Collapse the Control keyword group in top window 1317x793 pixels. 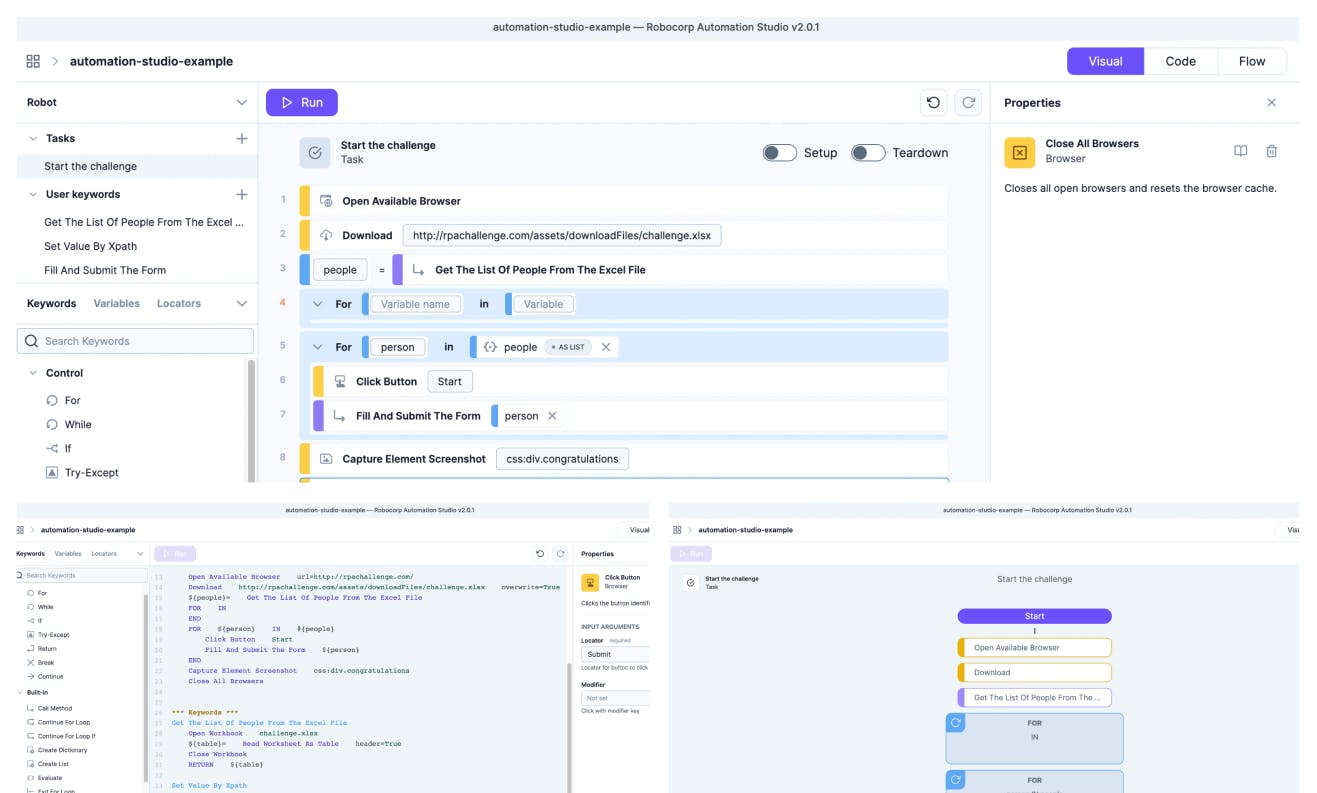(31, 373)
